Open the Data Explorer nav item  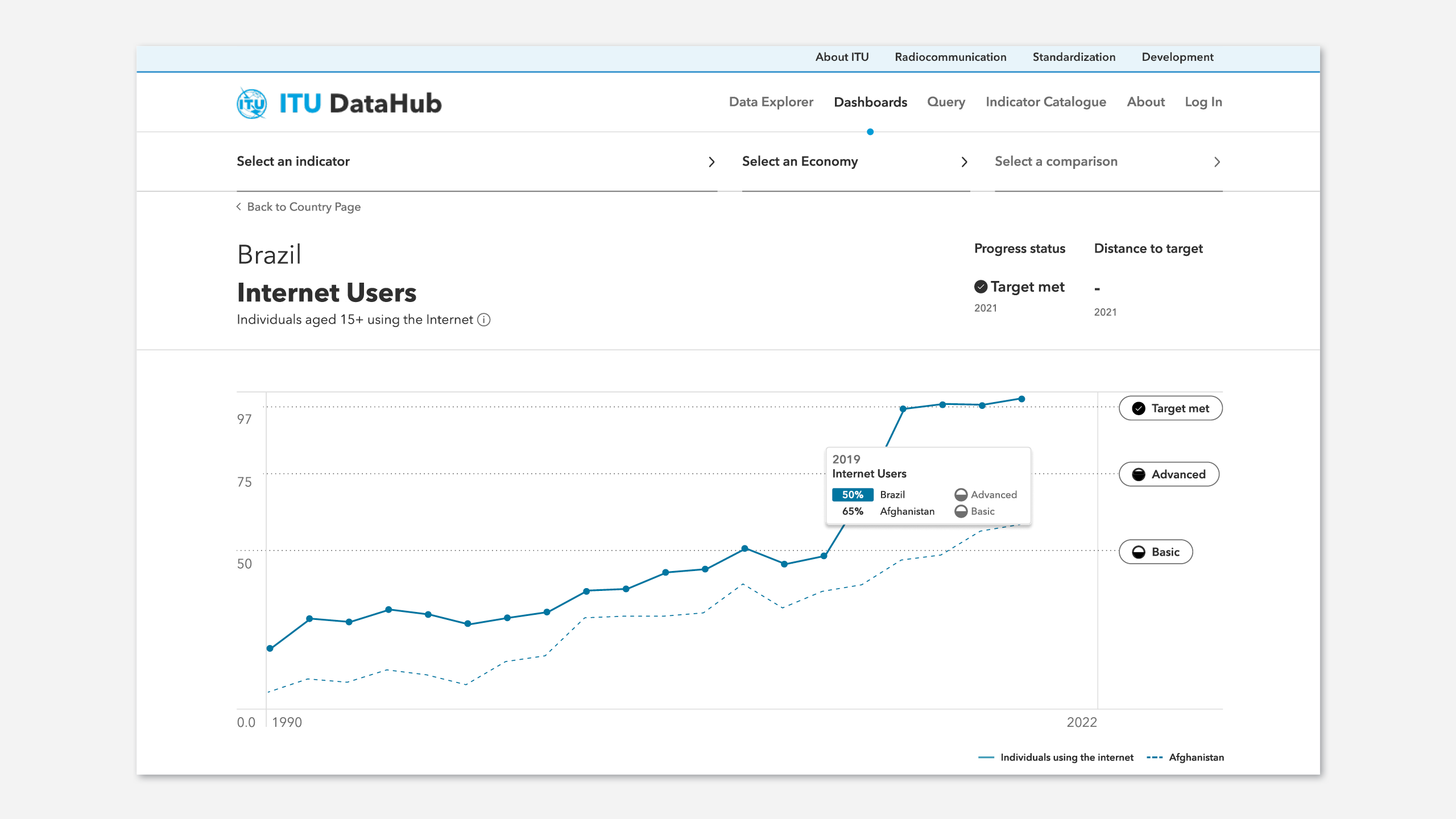(771, 102)
